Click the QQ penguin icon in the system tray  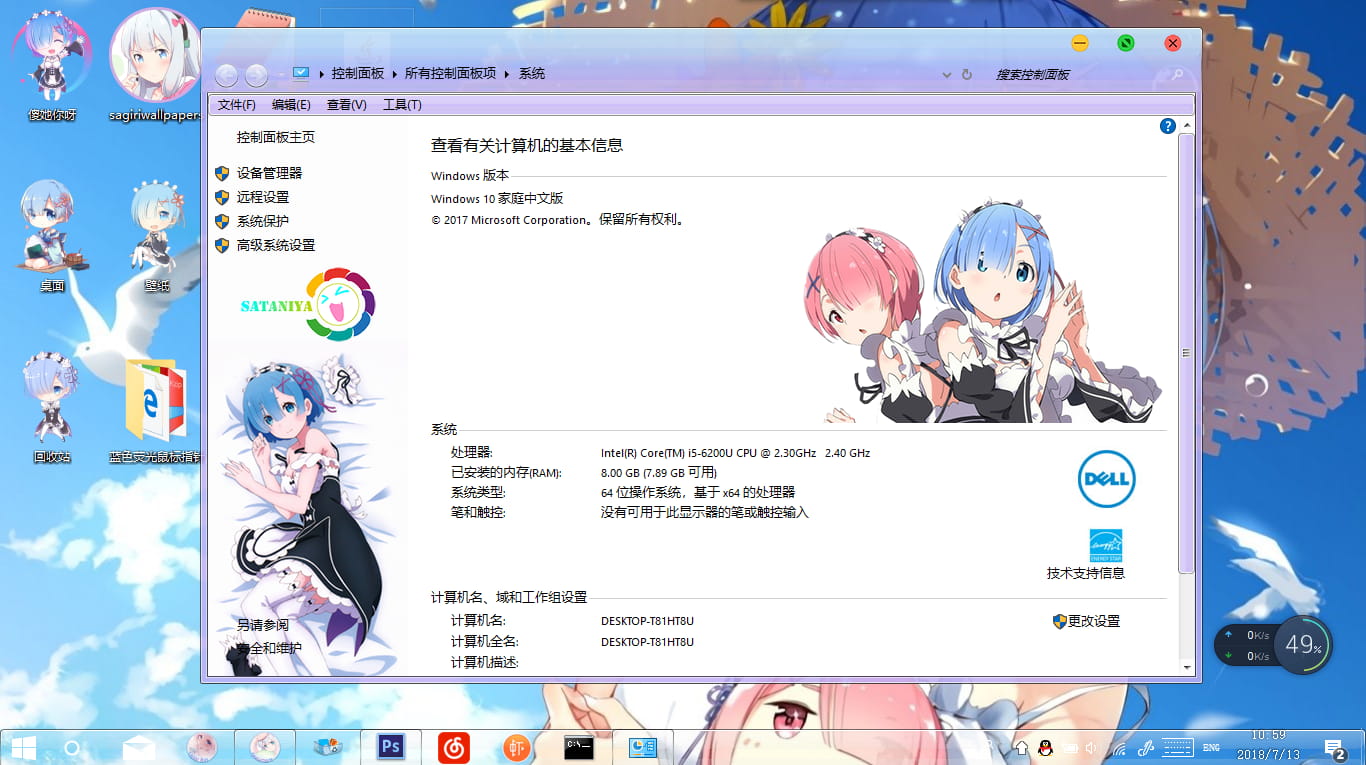tap(1044, 748)
